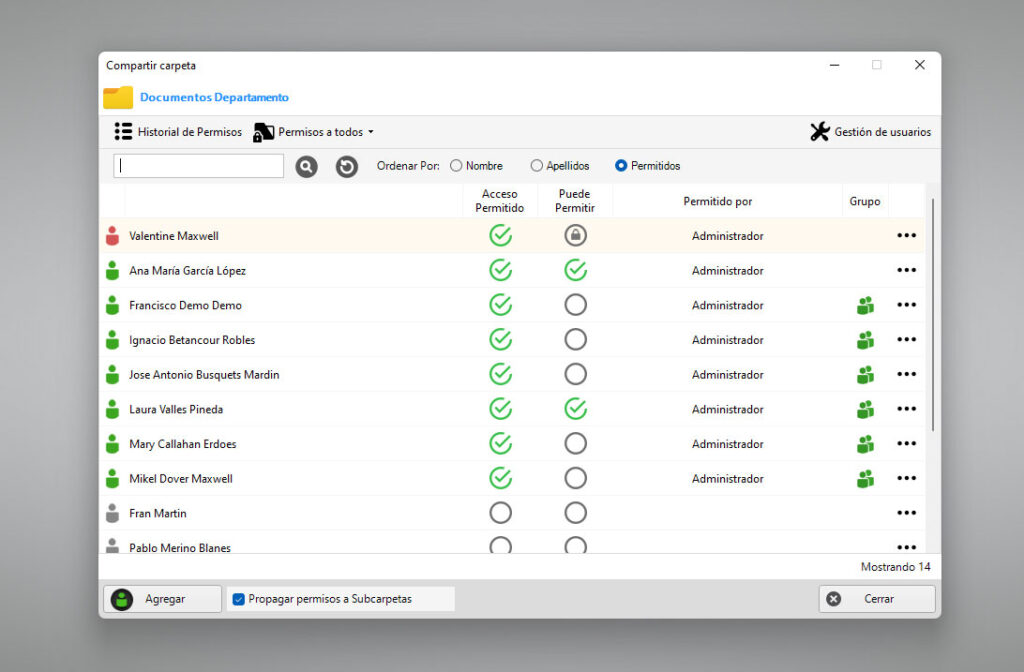Revoke Acceso Permitido for Mary Callahan Erdoes
The width and height of the screenshot is (1024, 672).
pyautogui.click(x=500, y=443)
